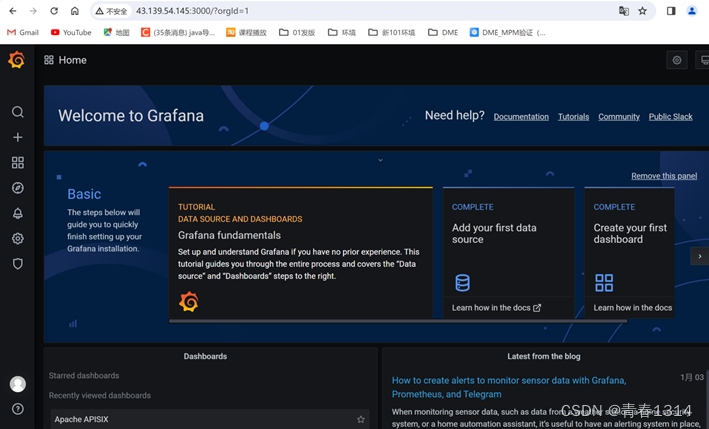
Task: Open the Tutorials help link
Action: pyautogui.click(x=573, y=117)
